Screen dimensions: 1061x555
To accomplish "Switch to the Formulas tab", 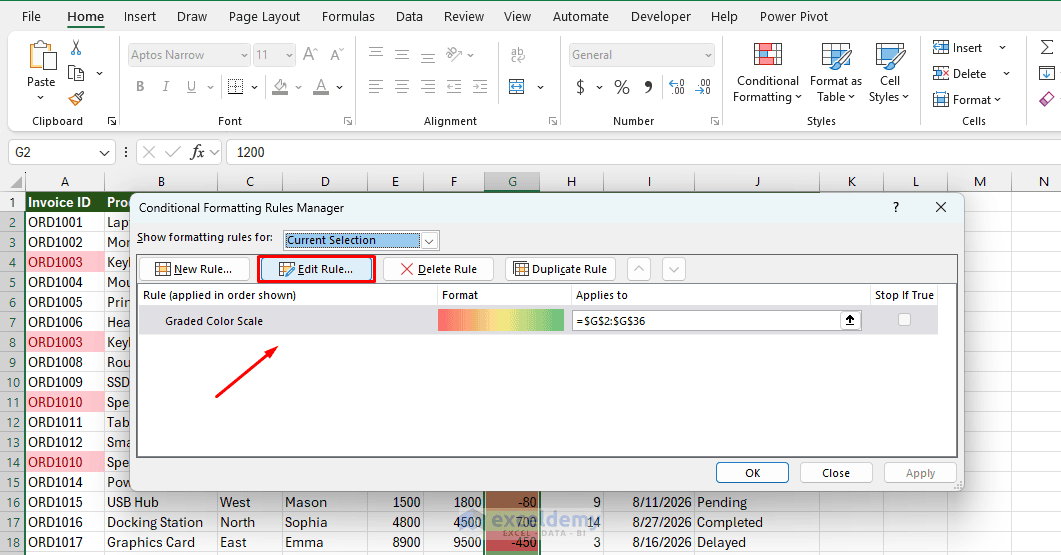I will tap(348, 16).
